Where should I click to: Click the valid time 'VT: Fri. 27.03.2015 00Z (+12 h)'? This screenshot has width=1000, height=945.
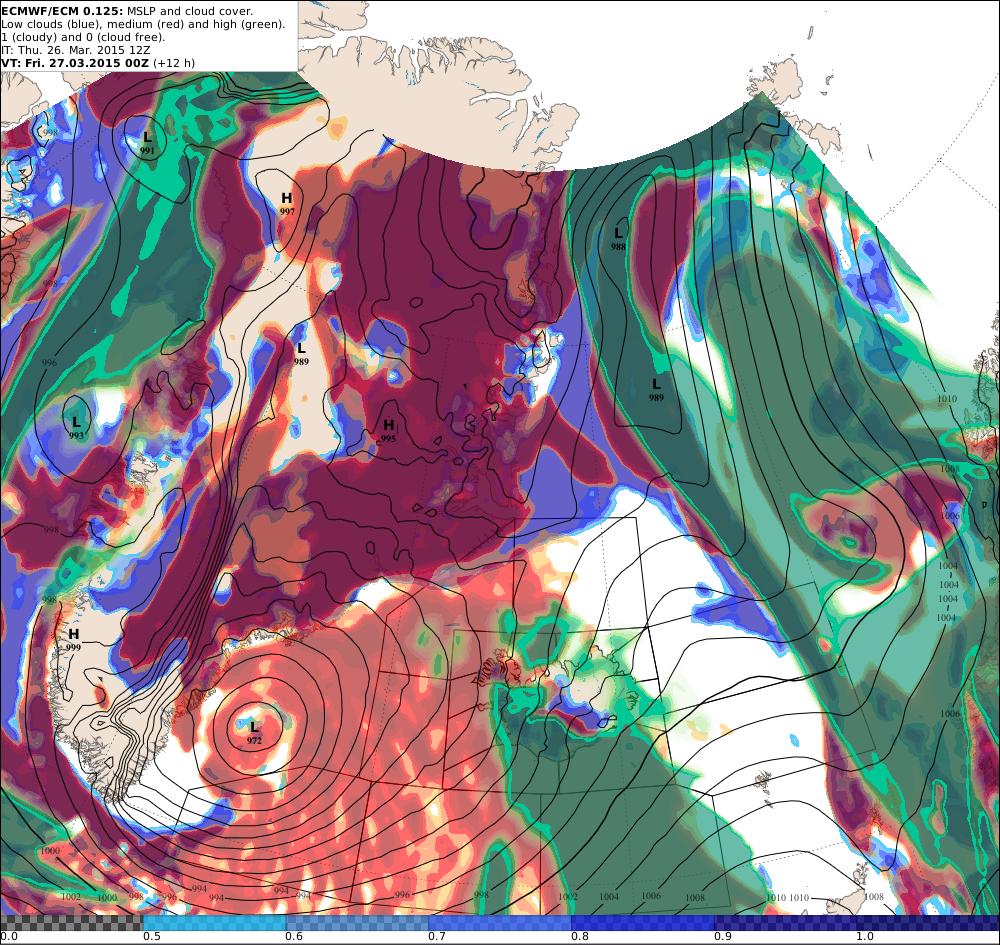coord(98,63)
